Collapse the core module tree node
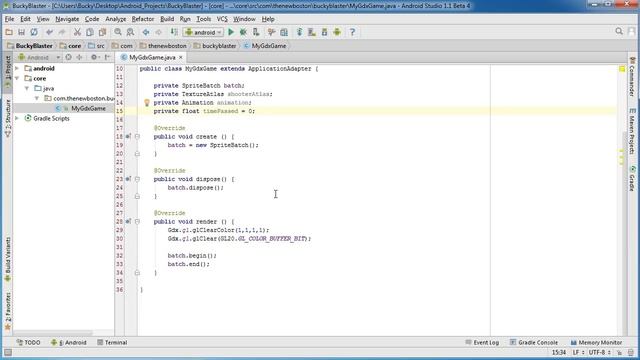Screen dimensions: 640x360 [17, 78]
